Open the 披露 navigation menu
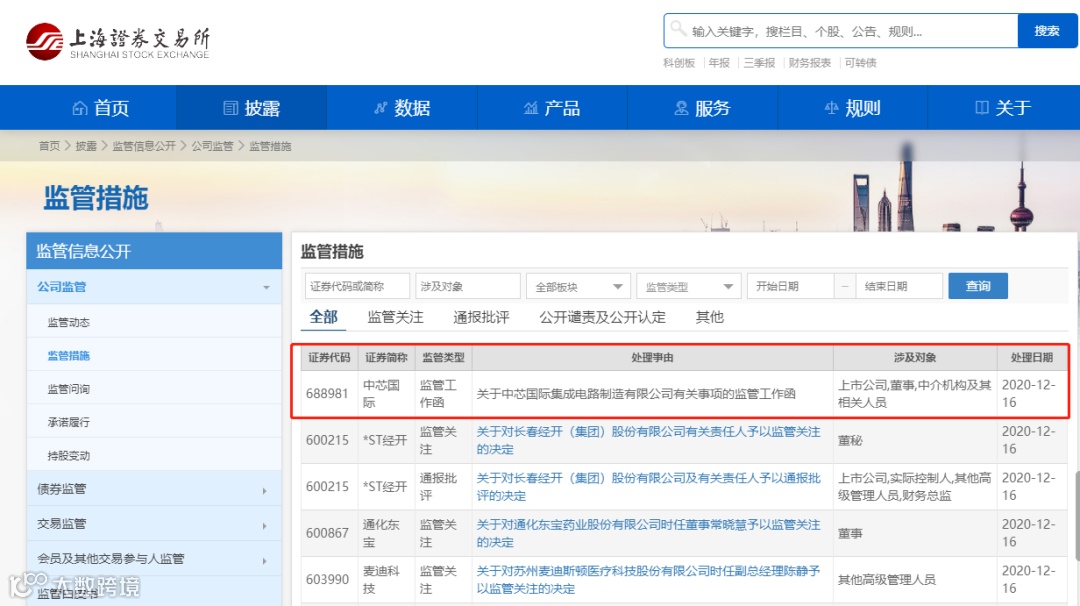The height and width of the screenshot is (606, 1080). (251, 108)
